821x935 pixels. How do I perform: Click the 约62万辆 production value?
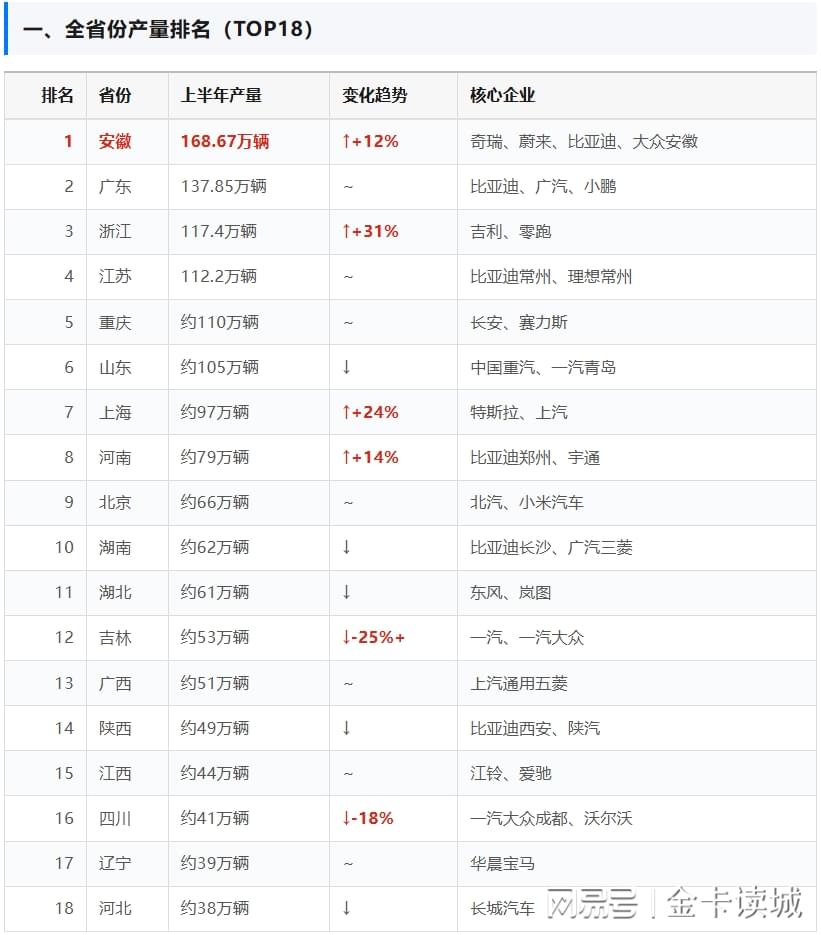[215, 547]
